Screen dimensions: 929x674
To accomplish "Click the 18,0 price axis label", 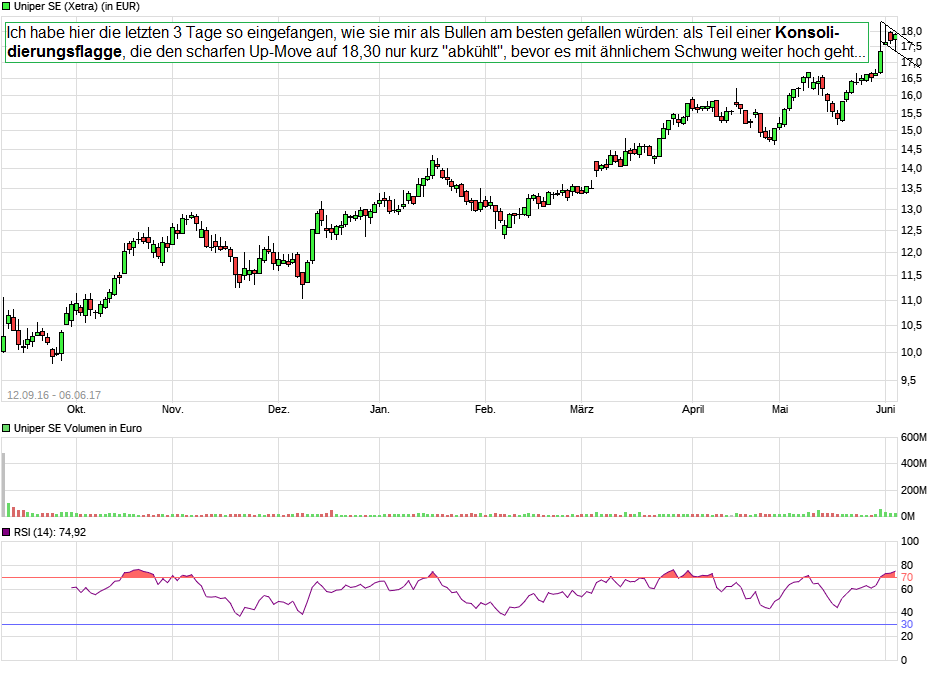I will [911, 31].
